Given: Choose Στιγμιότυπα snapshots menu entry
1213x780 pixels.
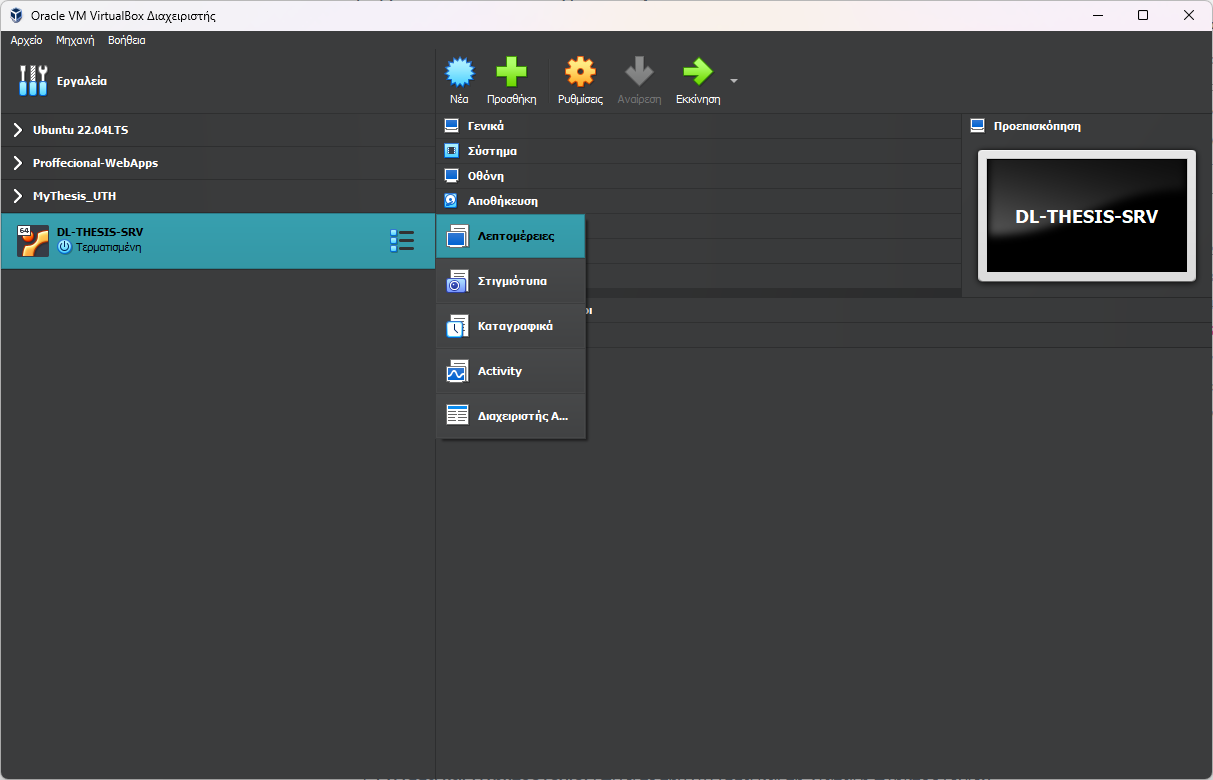Looking at the screenshot, I should coord(511,282).
